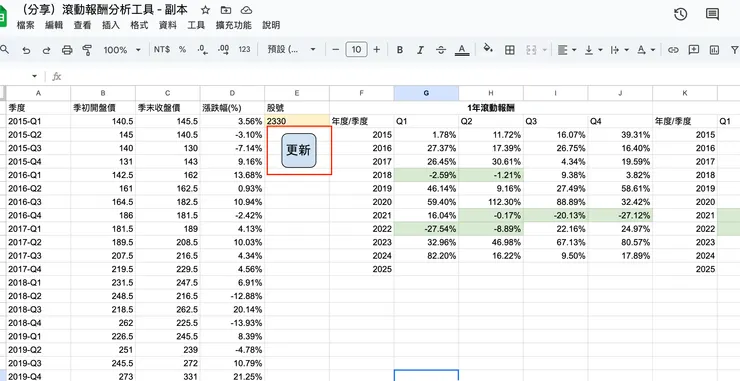Select cell showing 80.57%
Screen dimensions: 740x381
point(620,242)
